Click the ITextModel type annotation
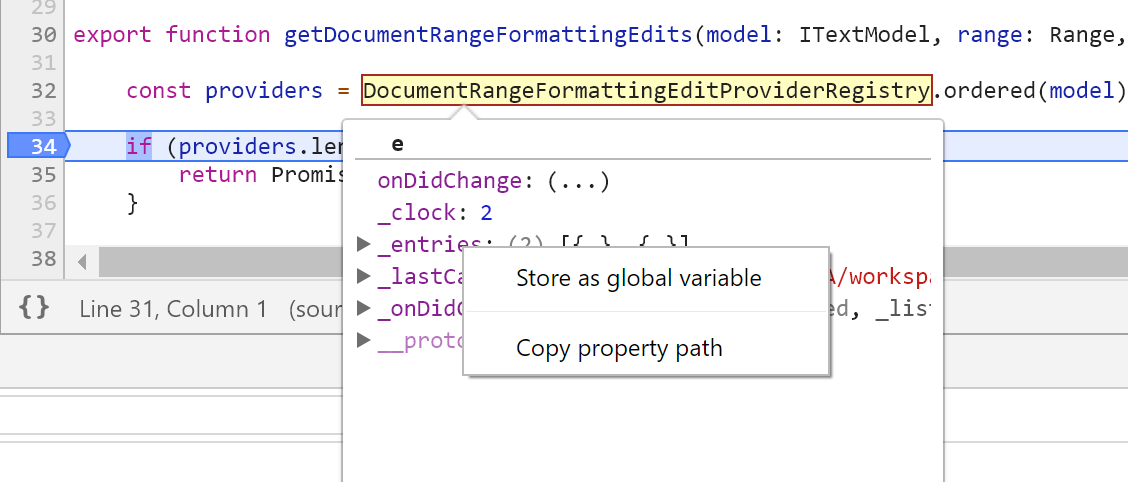 865,35
